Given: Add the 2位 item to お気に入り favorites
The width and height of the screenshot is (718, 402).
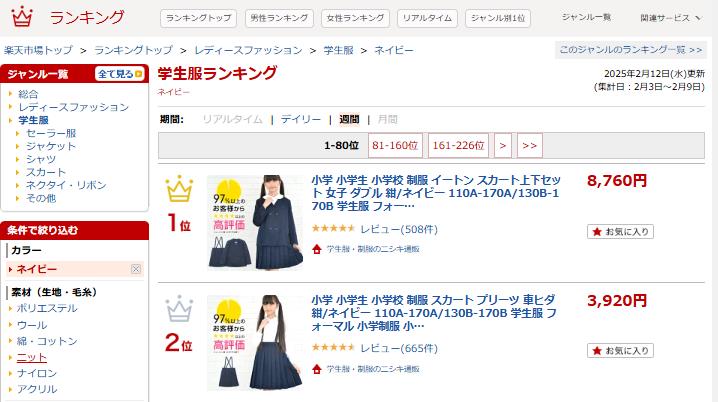Looking at the screenshot, I should tap(620, 351).
